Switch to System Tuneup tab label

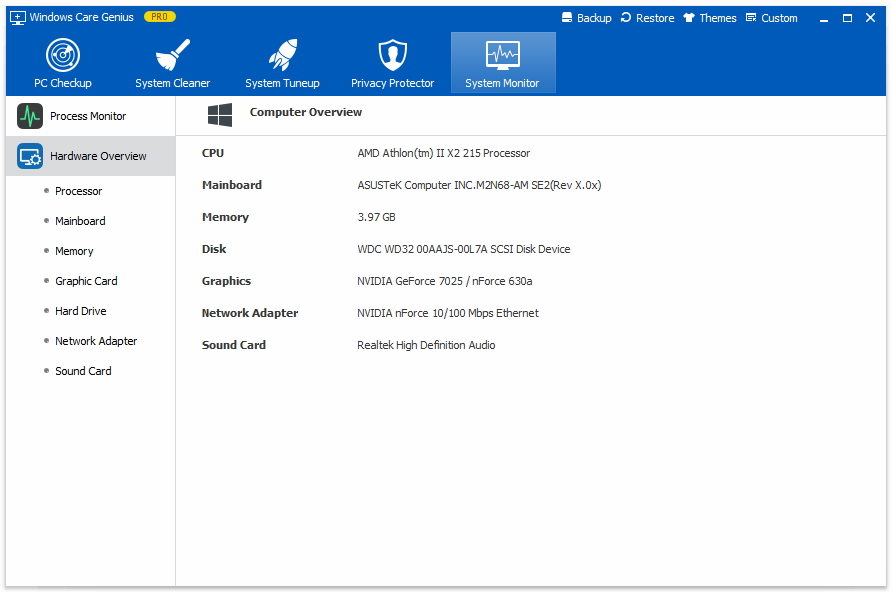(x=282, y=83)
